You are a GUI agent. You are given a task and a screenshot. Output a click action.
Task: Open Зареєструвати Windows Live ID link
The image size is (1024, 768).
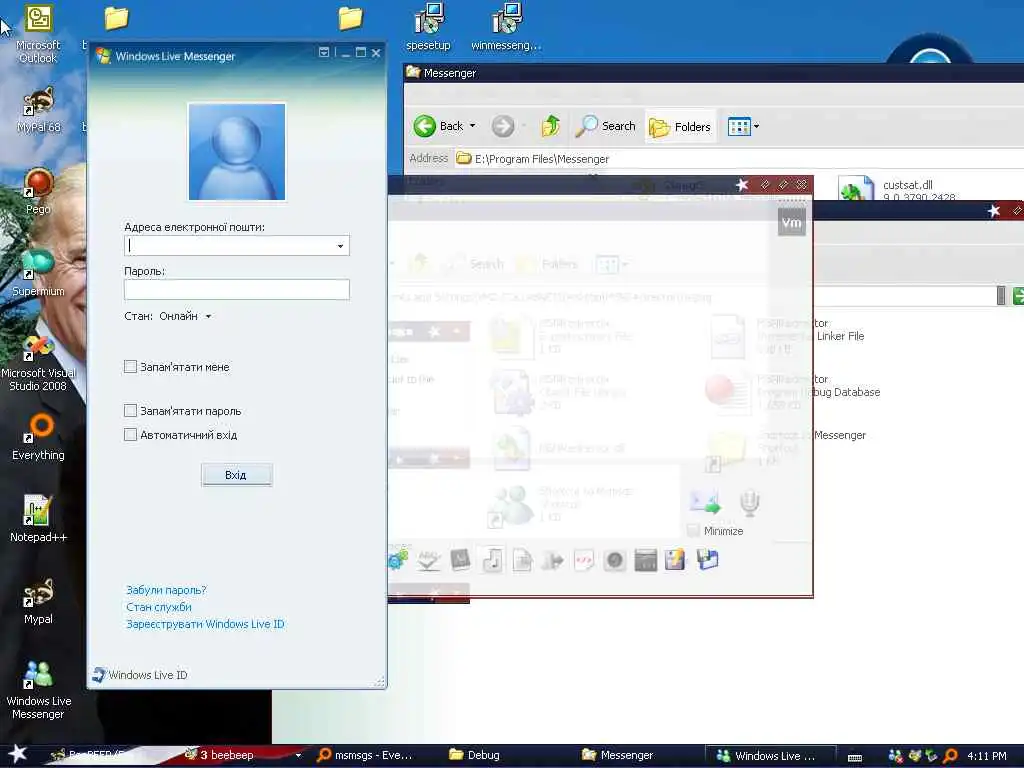click(205, 624)
